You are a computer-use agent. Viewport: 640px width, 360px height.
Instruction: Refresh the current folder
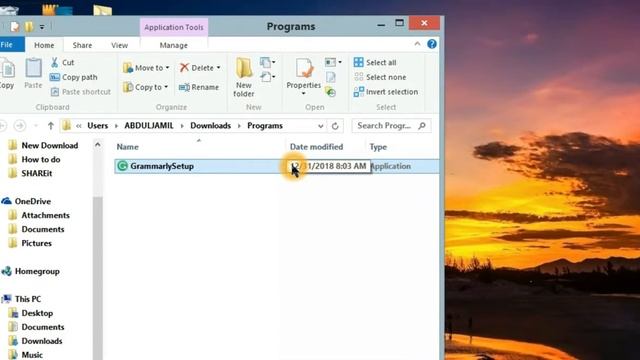point(335,126)
